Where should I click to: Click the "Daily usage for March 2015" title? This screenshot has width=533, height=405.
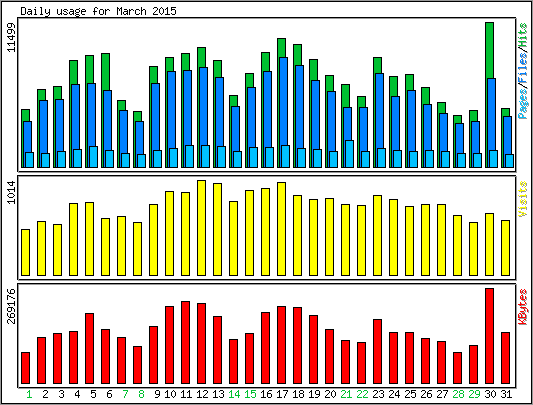tap(98, 11)
